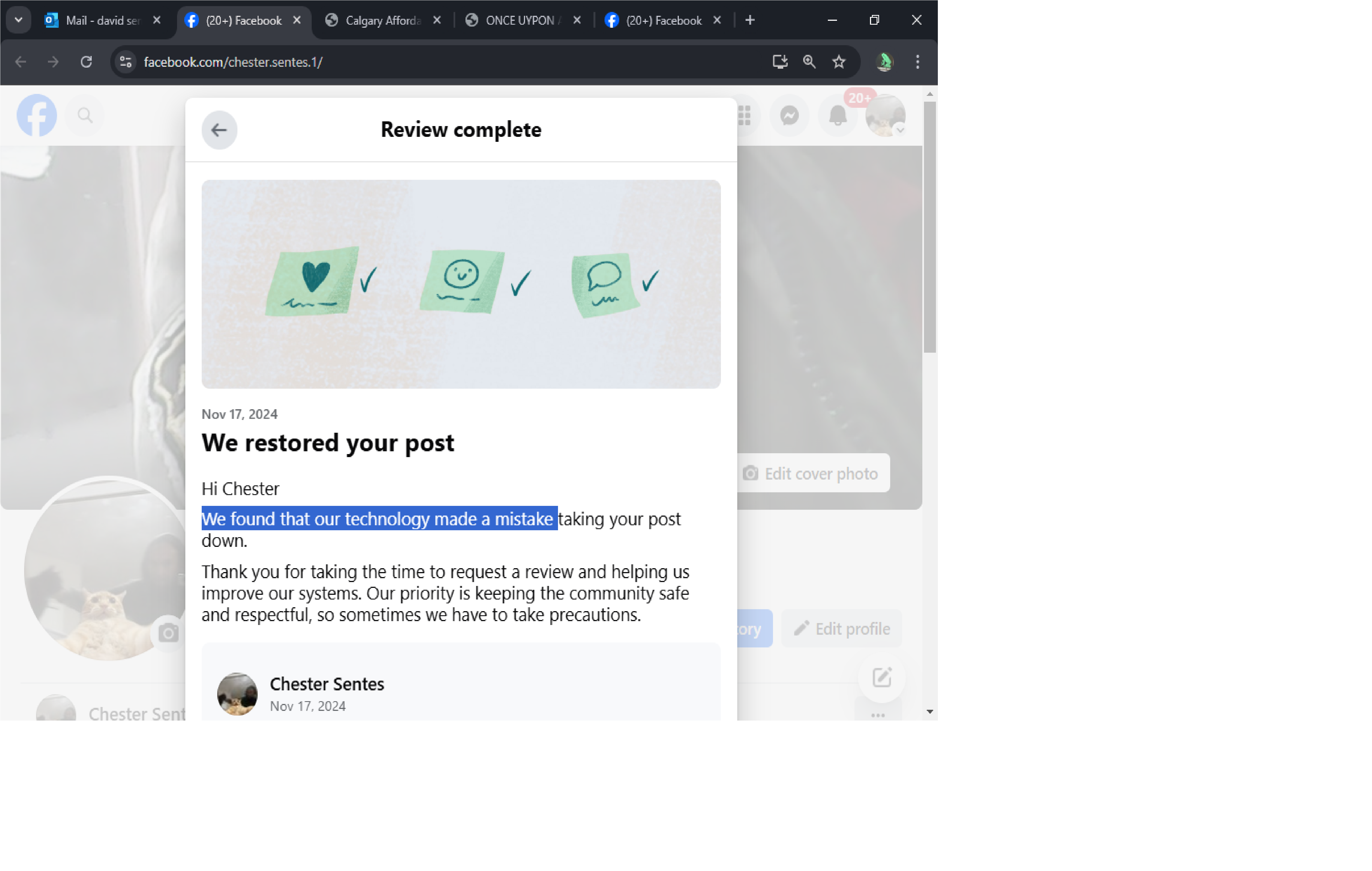Image resolution: width=1372 pixels, height=871 pixels.
Task: Click the Edit profile button
Action: click(x=841, y=629)
